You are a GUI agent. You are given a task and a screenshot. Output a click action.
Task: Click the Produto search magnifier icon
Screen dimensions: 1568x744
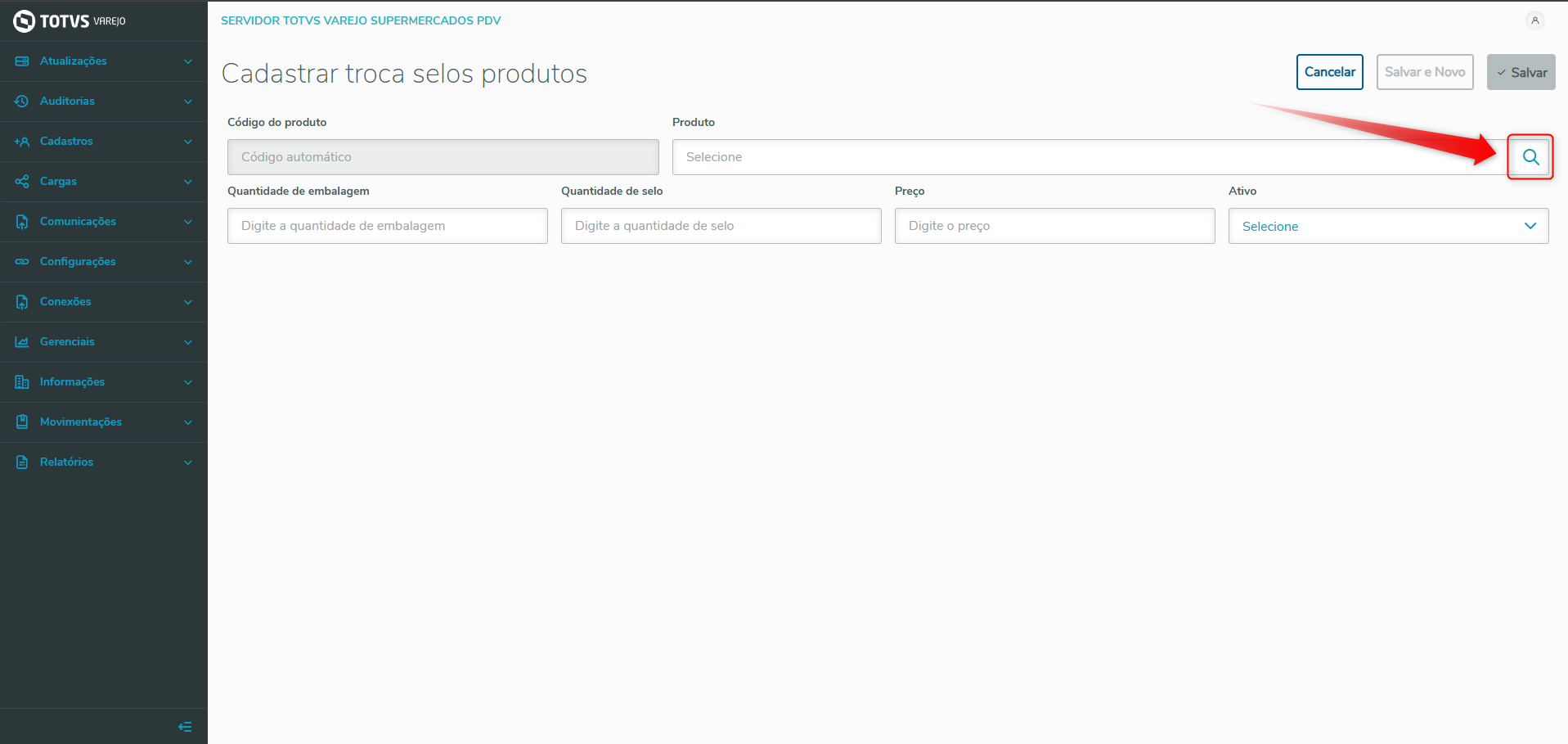1530,157
